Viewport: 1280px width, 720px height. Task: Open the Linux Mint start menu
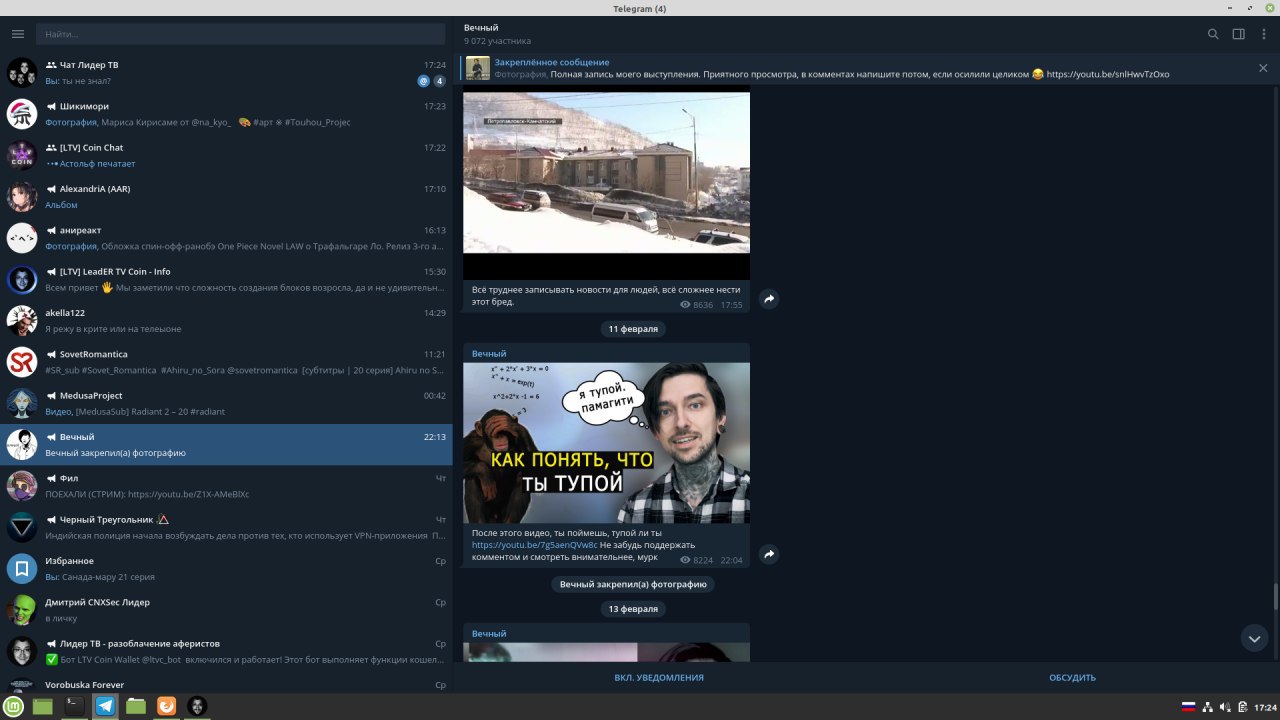(11, 706)
